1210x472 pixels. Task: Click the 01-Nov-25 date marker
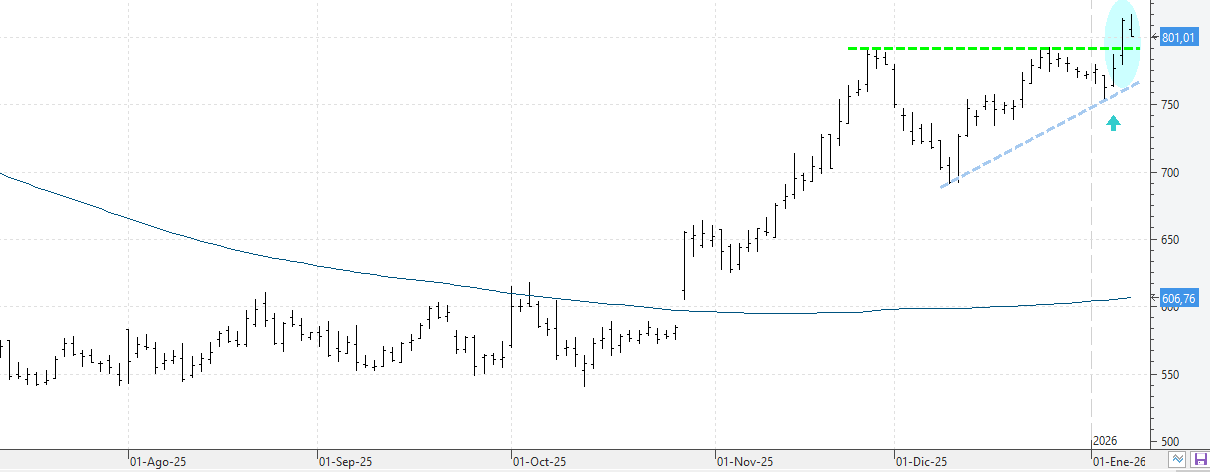pos(745,462)
